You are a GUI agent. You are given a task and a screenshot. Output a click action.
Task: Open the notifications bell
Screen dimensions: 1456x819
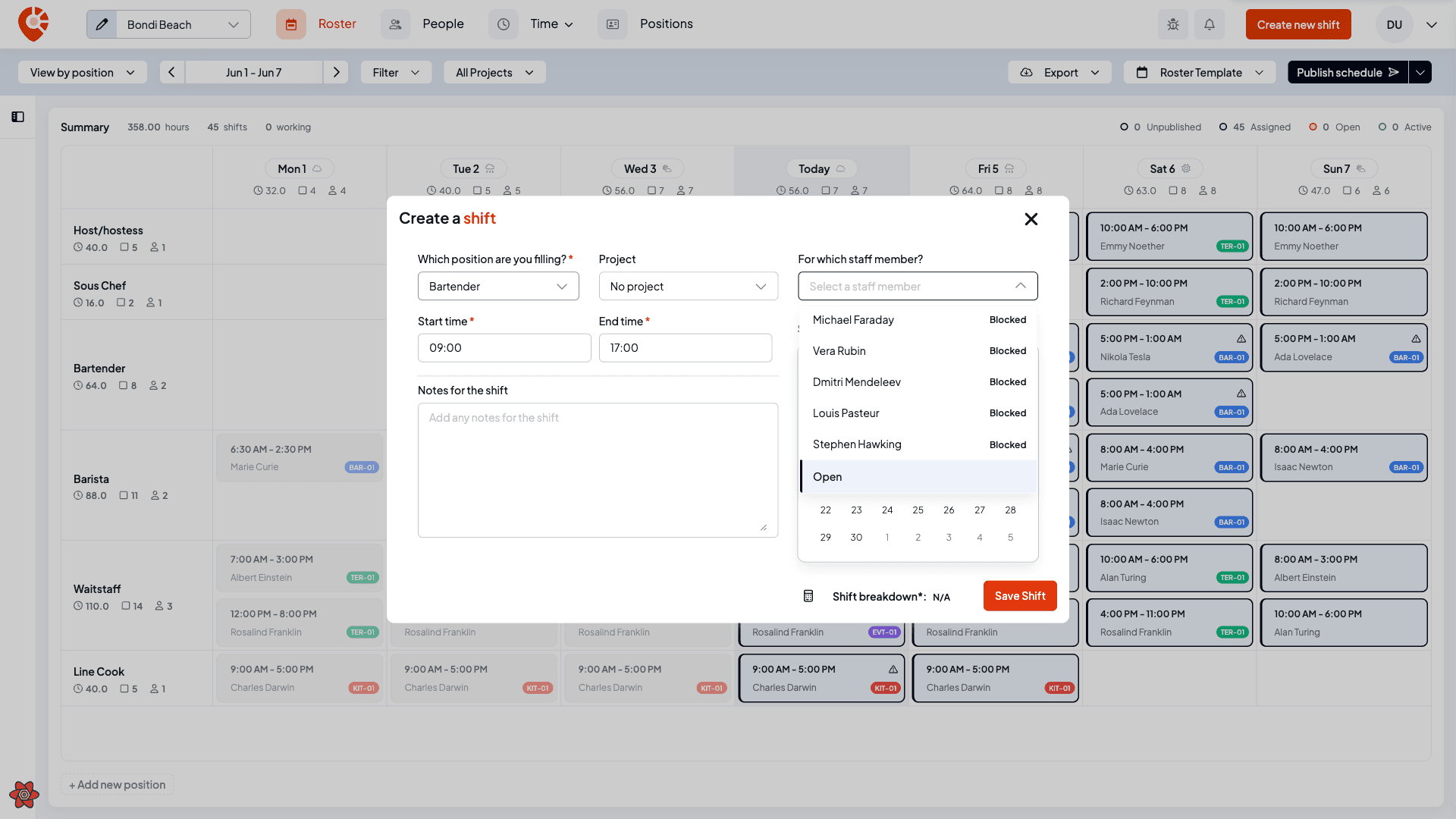[1210, 24]
